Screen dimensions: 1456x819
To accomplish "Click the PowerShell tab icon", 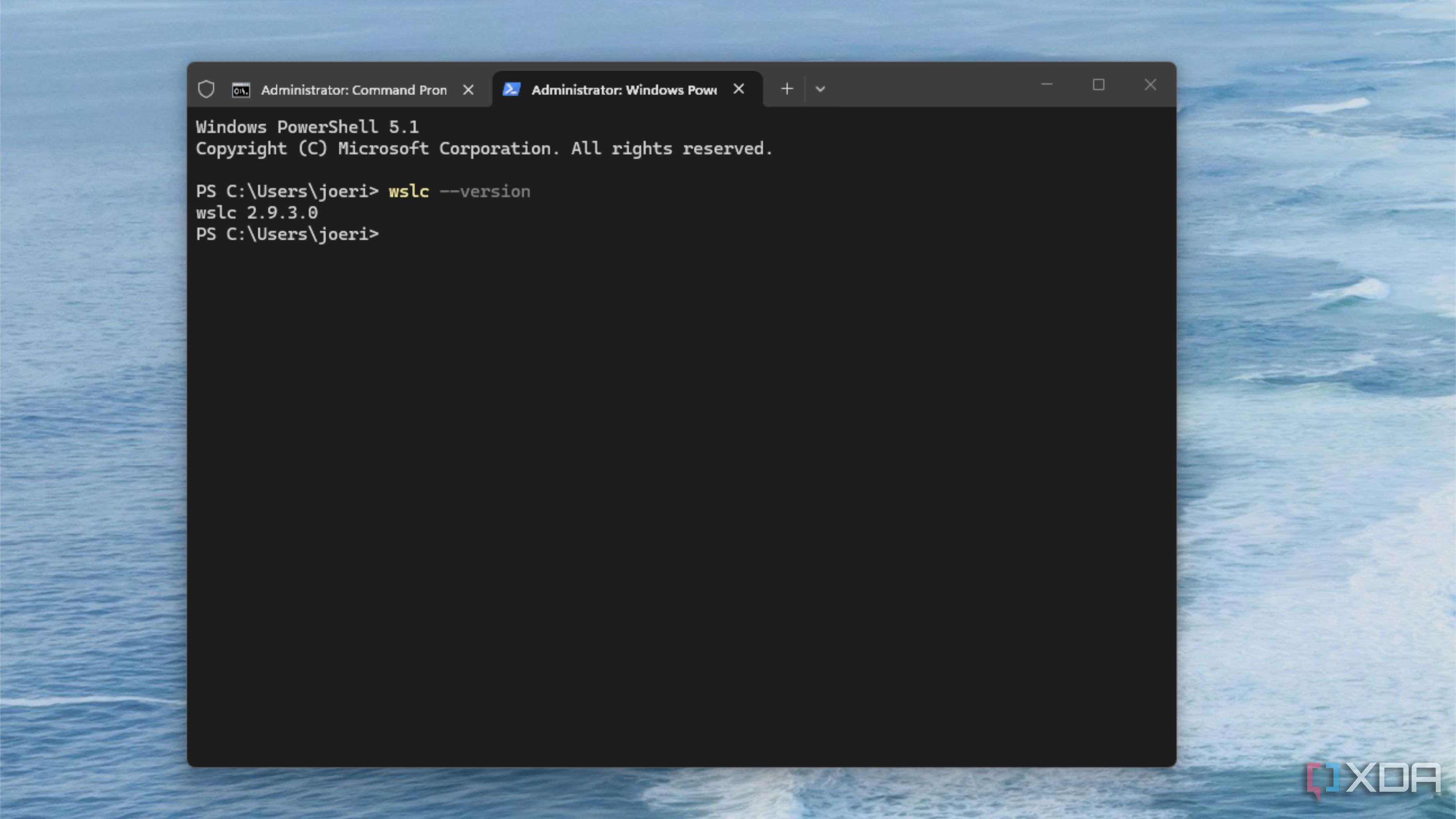I will pyautogui.click(x=512, y=89).
